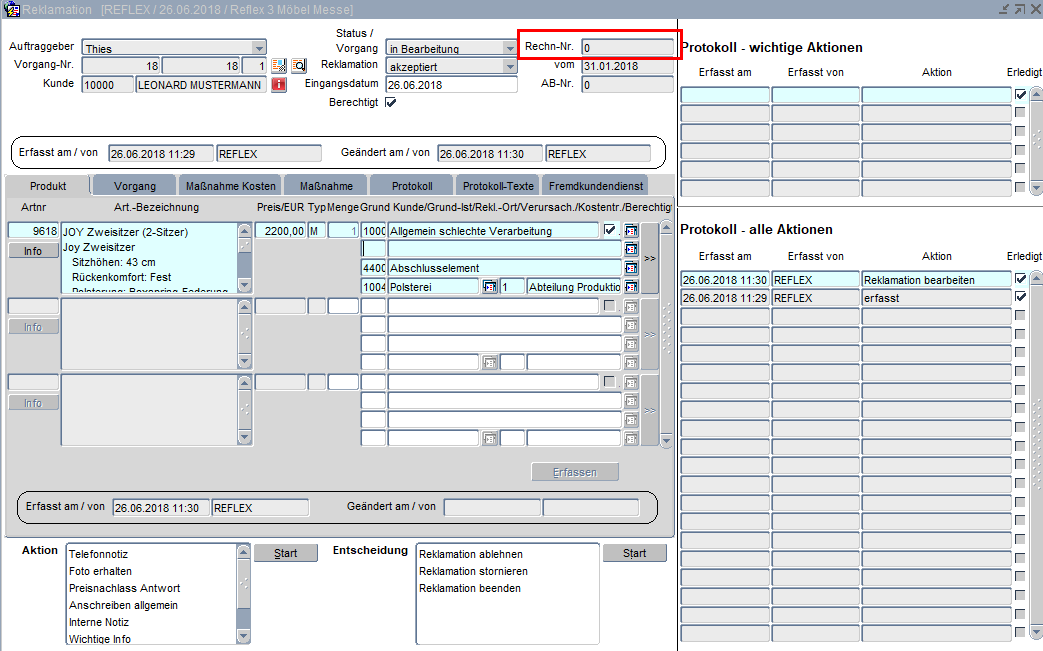The height and width of the screenshot is (651, 1043).
Task: Toggle Erledigt checkbox for 'Reklamation bearbeiten'
Action: (1020, 279)
